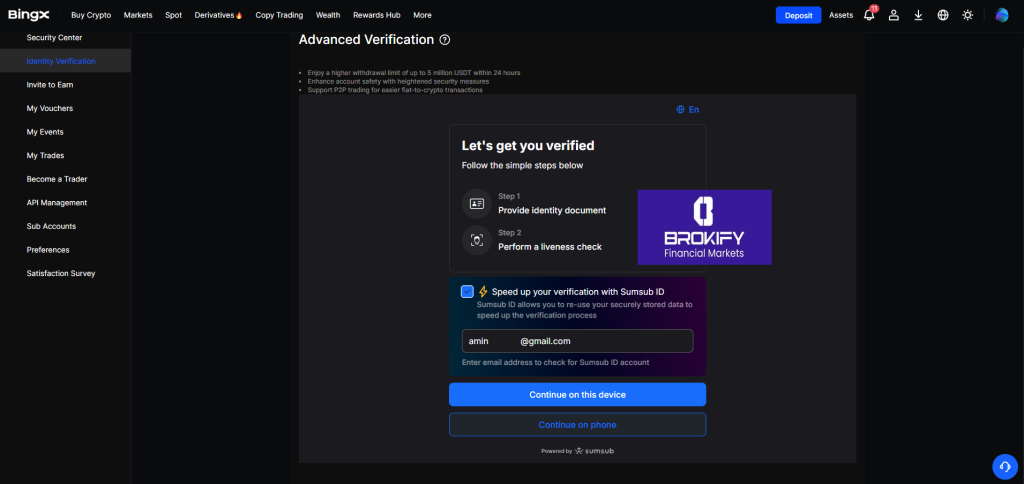Go to Security Center in the sidebar
The width and height of the screenshot is (1024, 484).
(x=54, y=38)
